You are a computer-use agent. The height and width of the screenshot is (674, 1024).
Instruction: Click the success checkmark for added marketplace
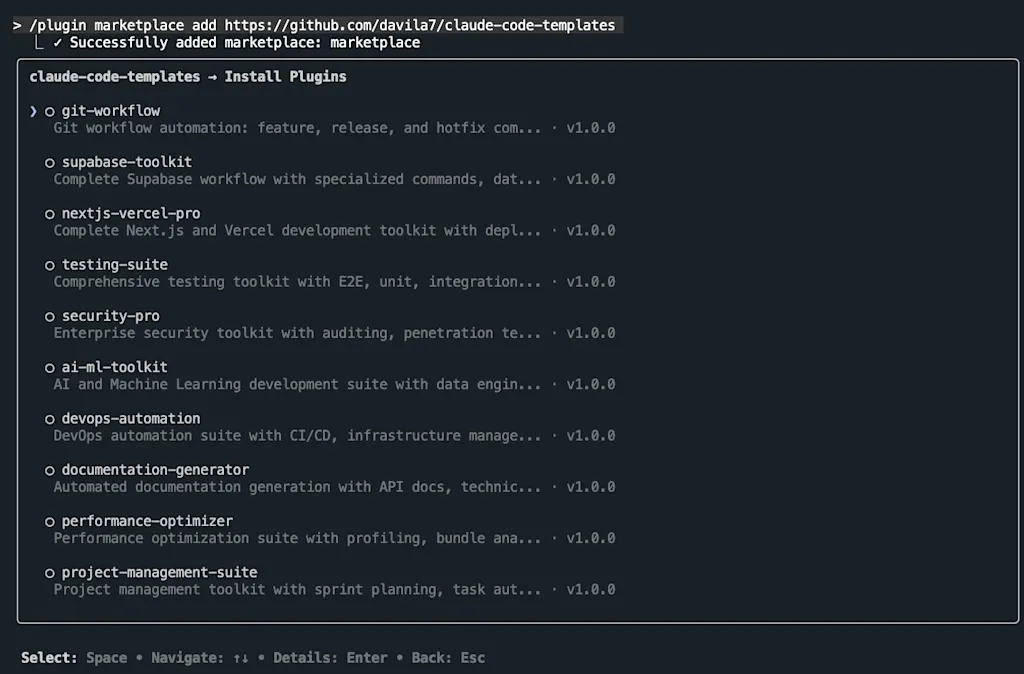(x=57, y=42)
